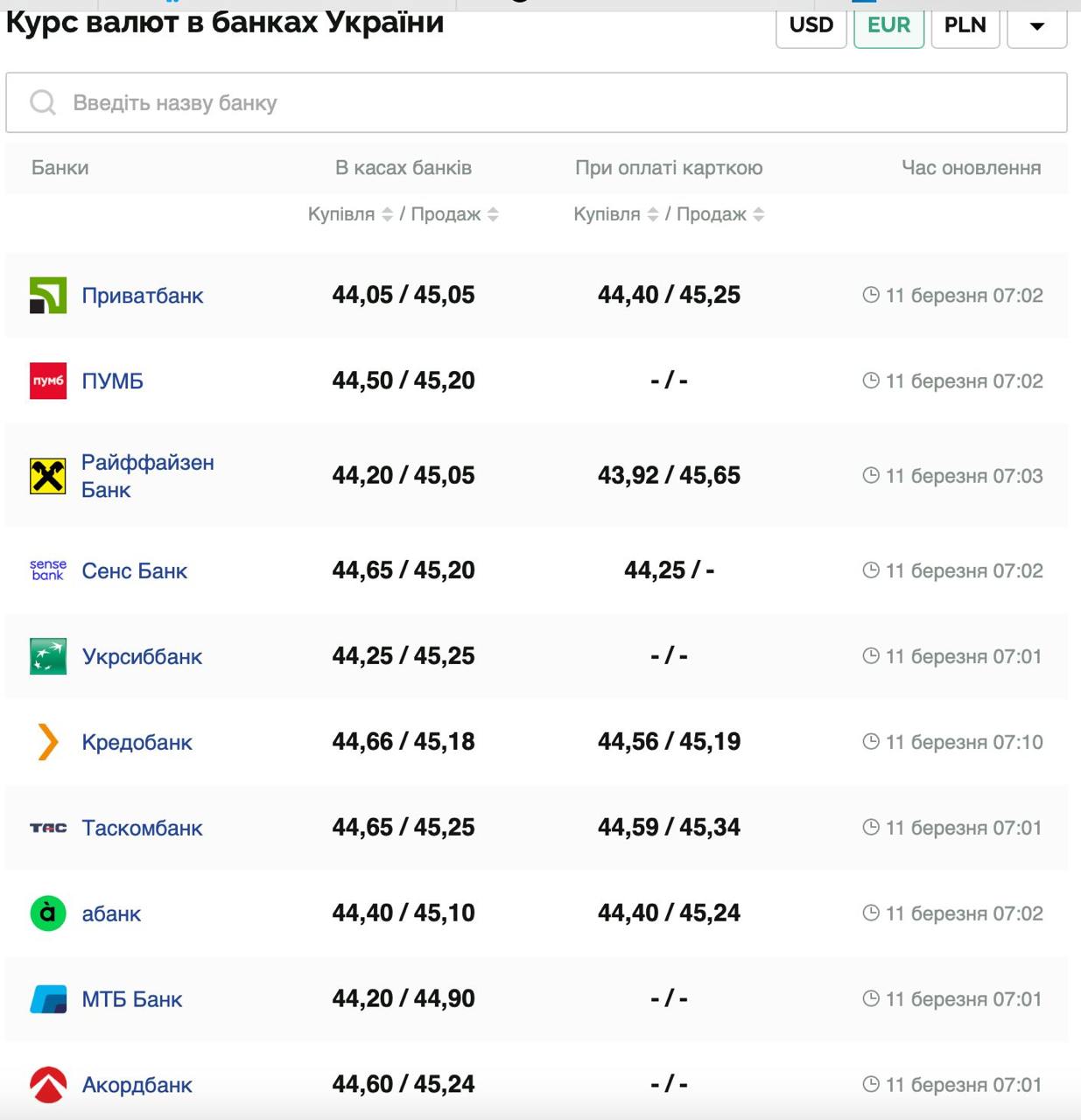
Task: Click the yellow Raiffeisen Bank logo
Action: (x=48, y=476)
